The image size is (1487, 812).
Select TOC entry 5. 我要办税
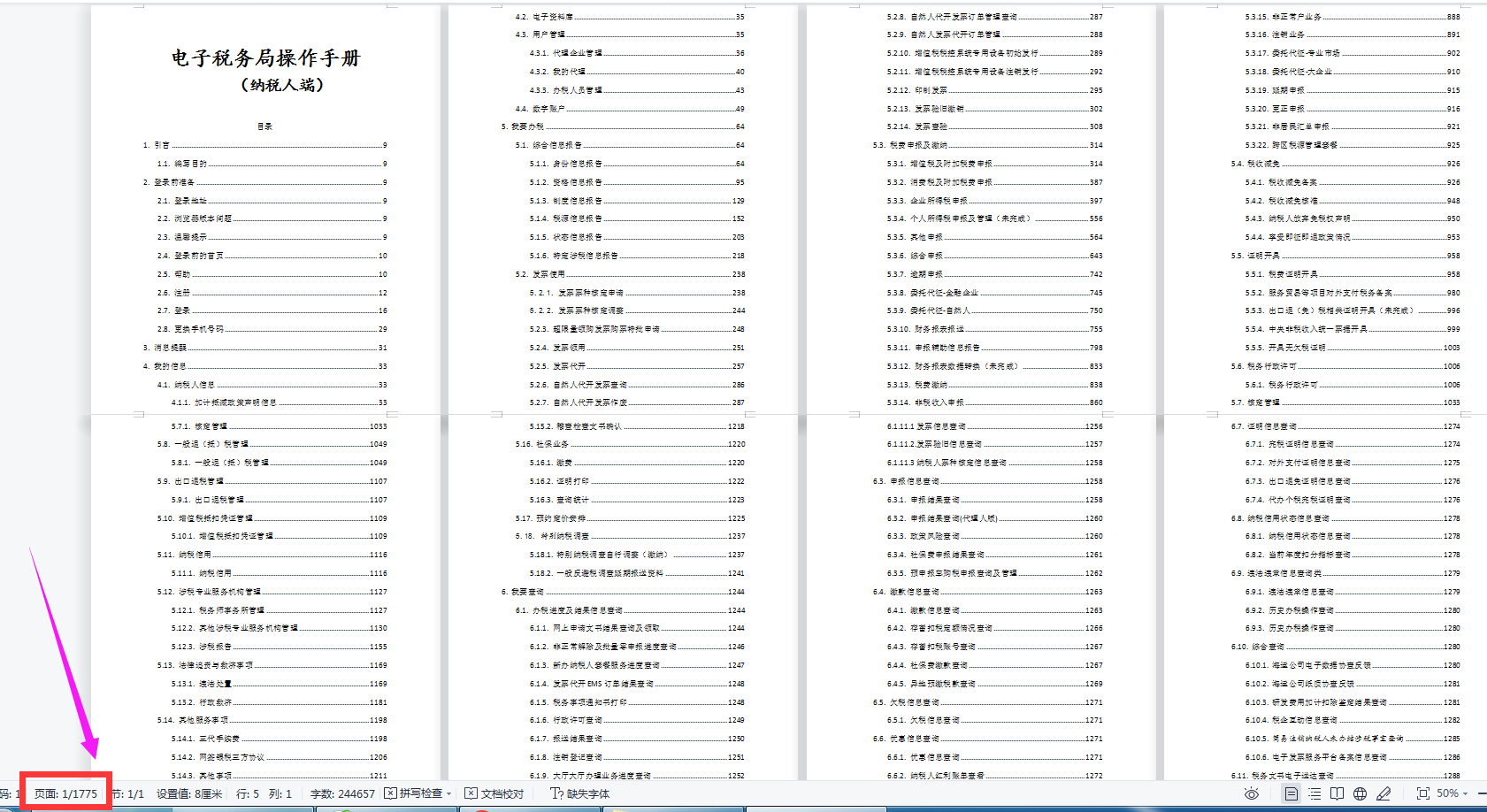click(623, 126)
